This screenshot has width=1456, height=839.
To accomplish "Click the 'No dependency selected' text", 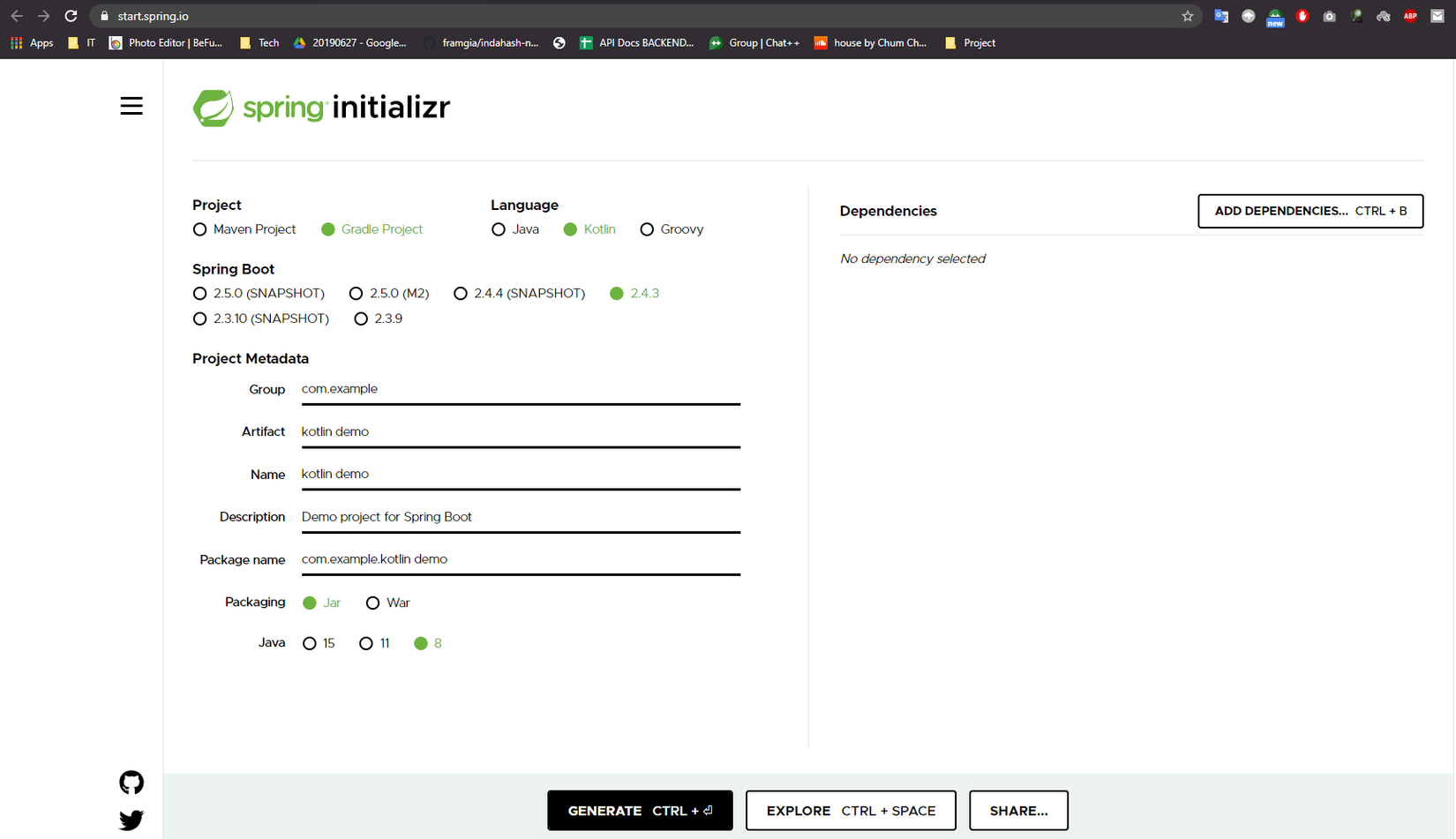I will tap(912, 258).
